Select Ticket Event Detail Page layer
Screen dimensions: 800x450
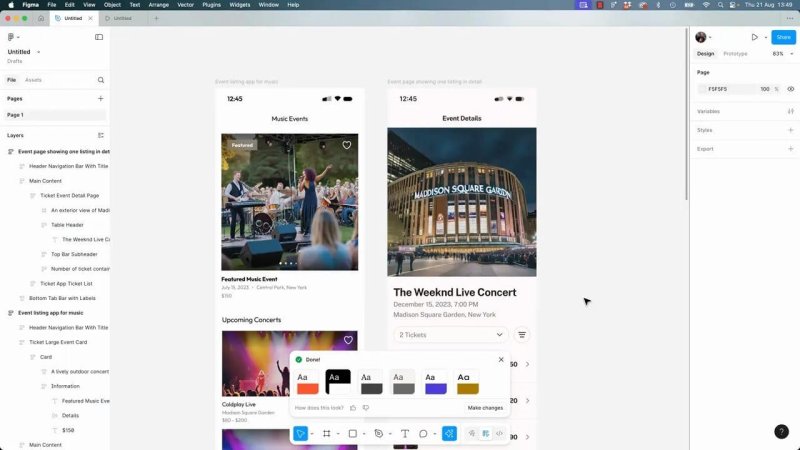[69, 195]
